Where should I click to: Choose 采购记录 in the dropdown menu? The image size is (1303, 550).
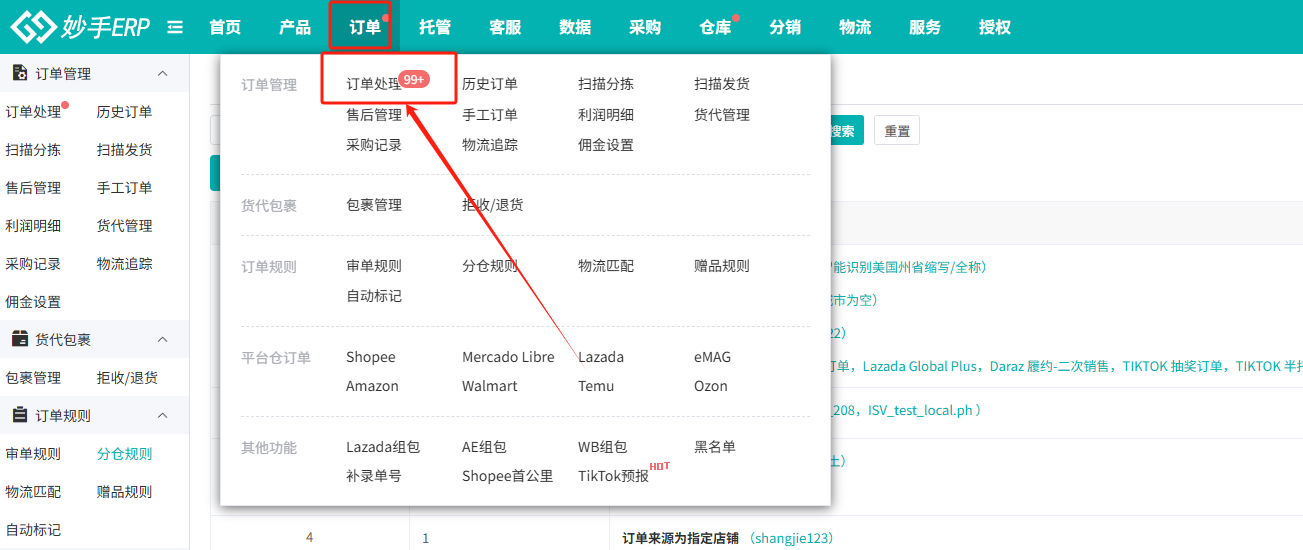coord(374,145)
